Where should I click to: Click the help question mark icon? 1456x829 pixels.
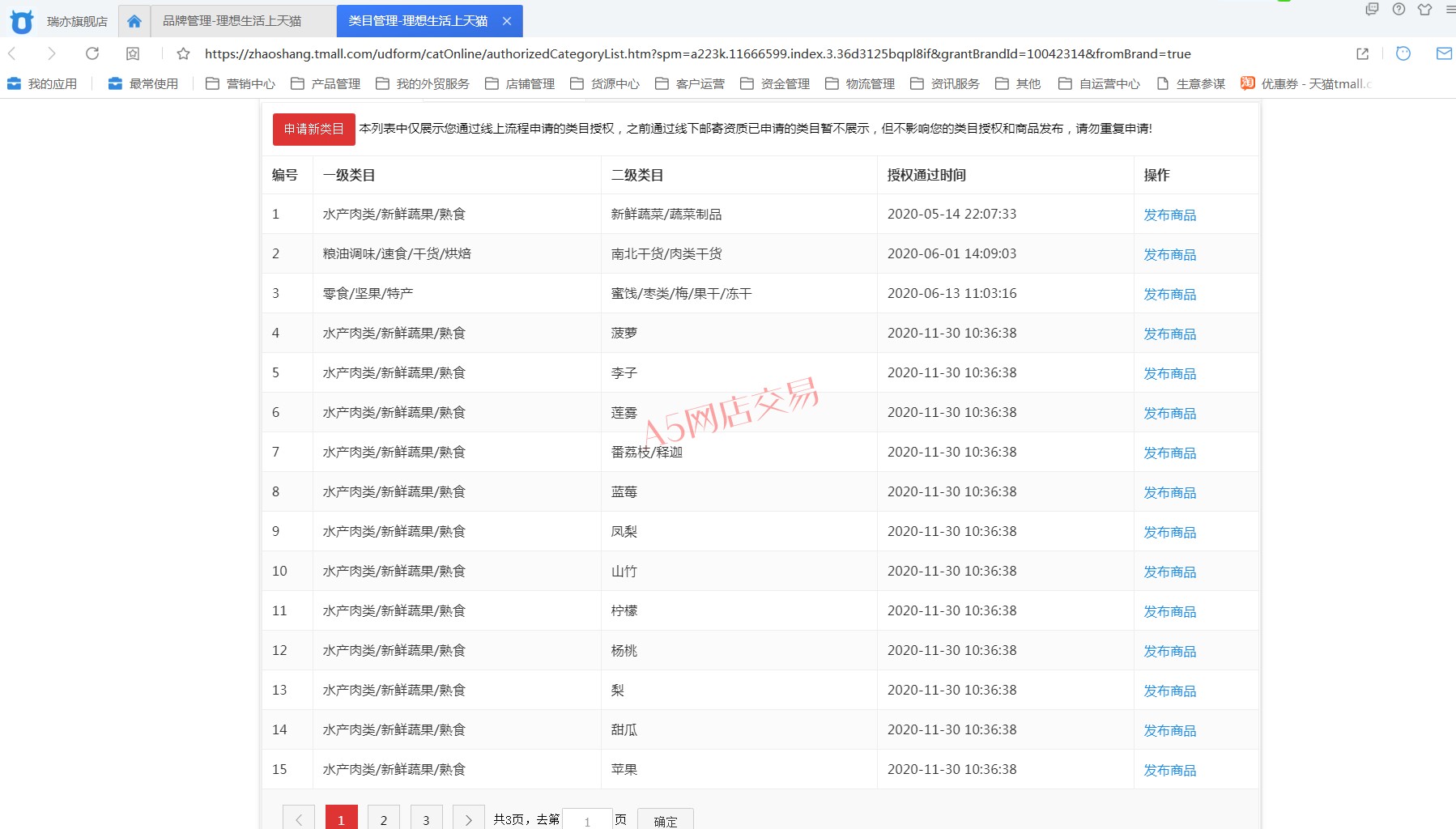tap(1399, 9)
